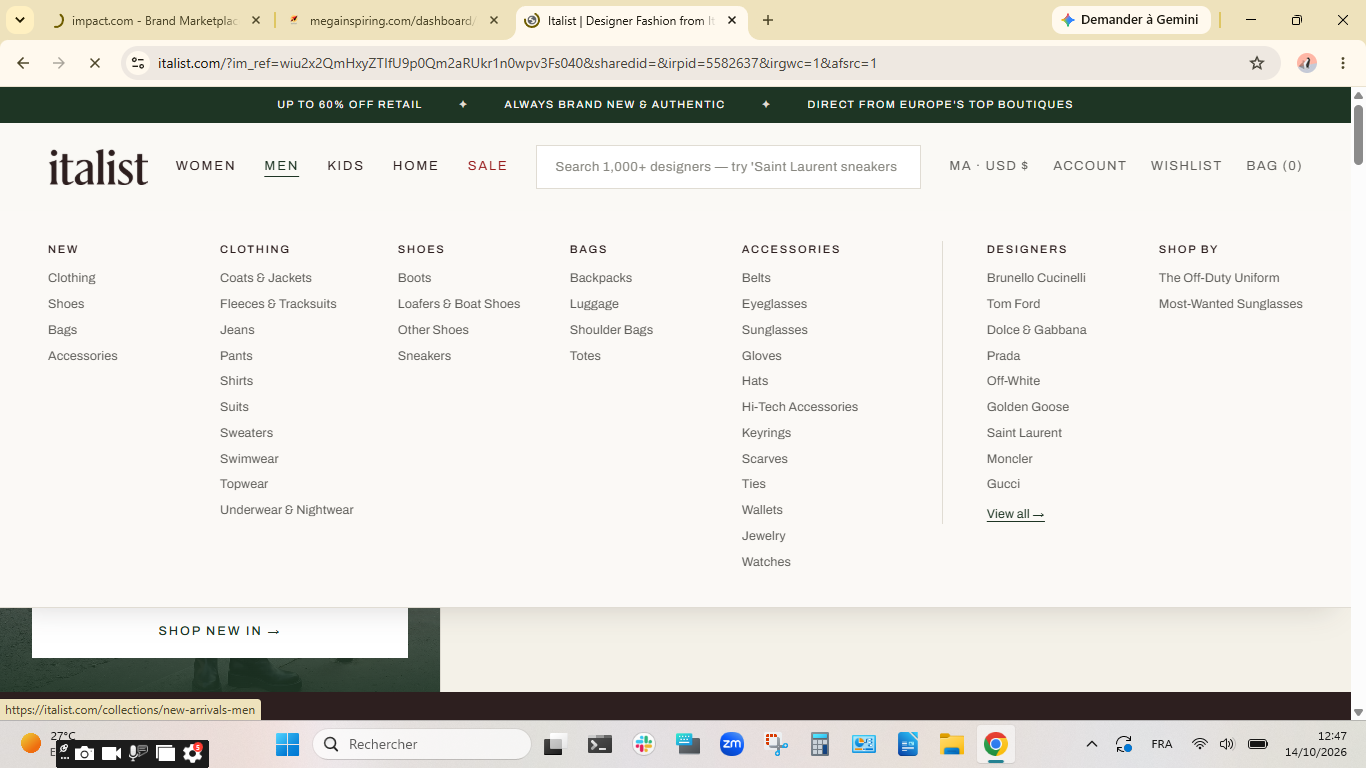Bookmark this page with the star icon
This screenshot has width=1366, height=768.
(x=1257, y=63)
